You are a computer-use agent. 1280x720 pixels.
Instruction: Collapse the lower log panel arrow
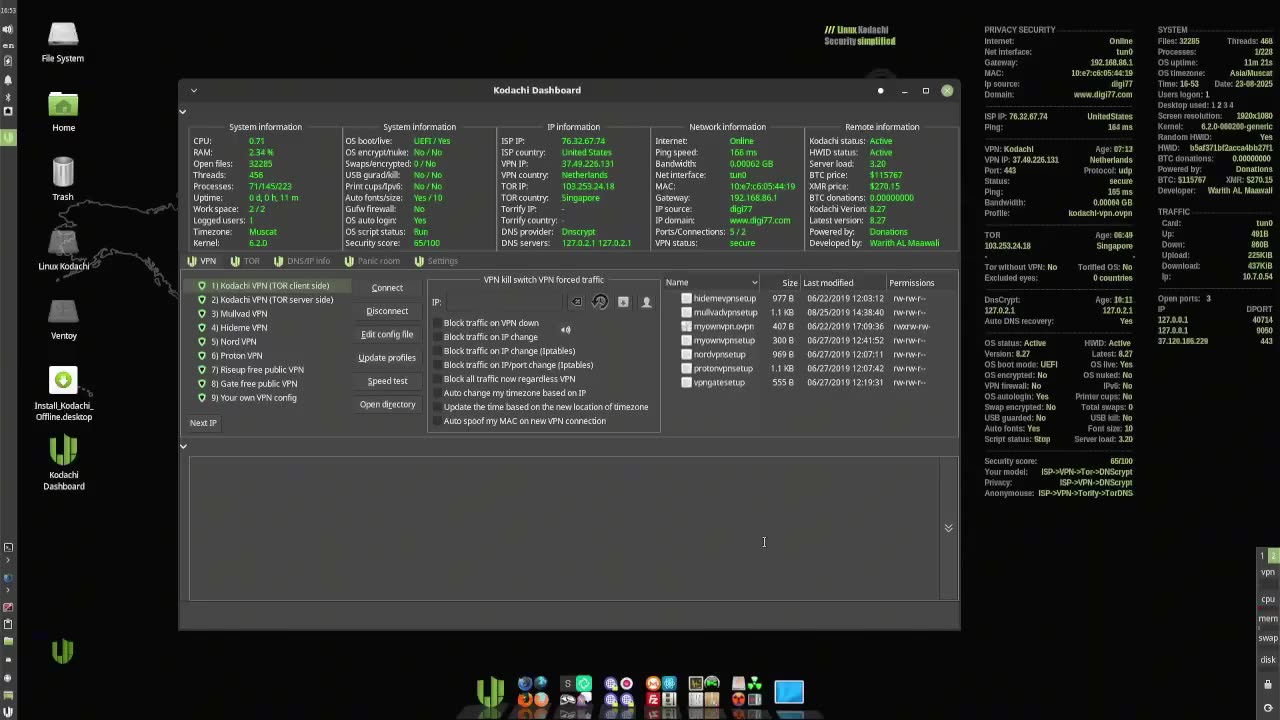point(183,445)
